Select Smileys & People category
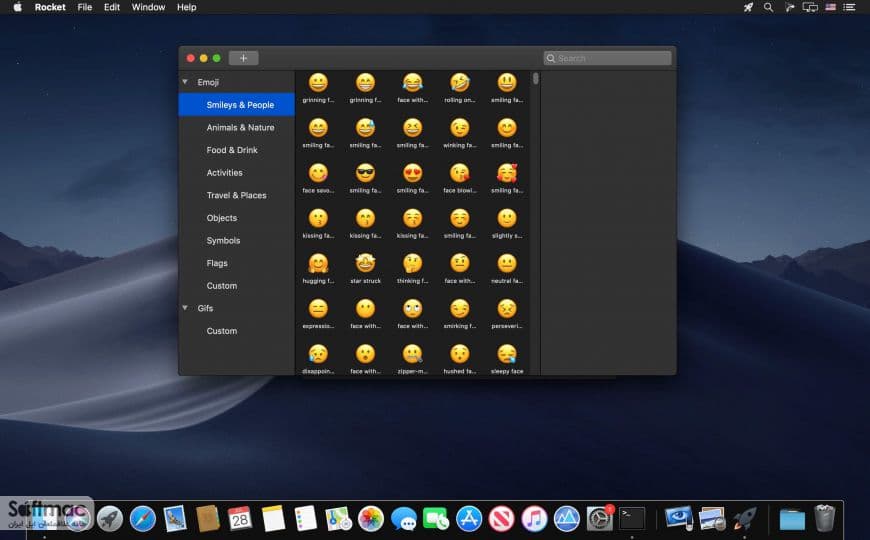Viewport: 870px width, 540px height. point(236,105)
